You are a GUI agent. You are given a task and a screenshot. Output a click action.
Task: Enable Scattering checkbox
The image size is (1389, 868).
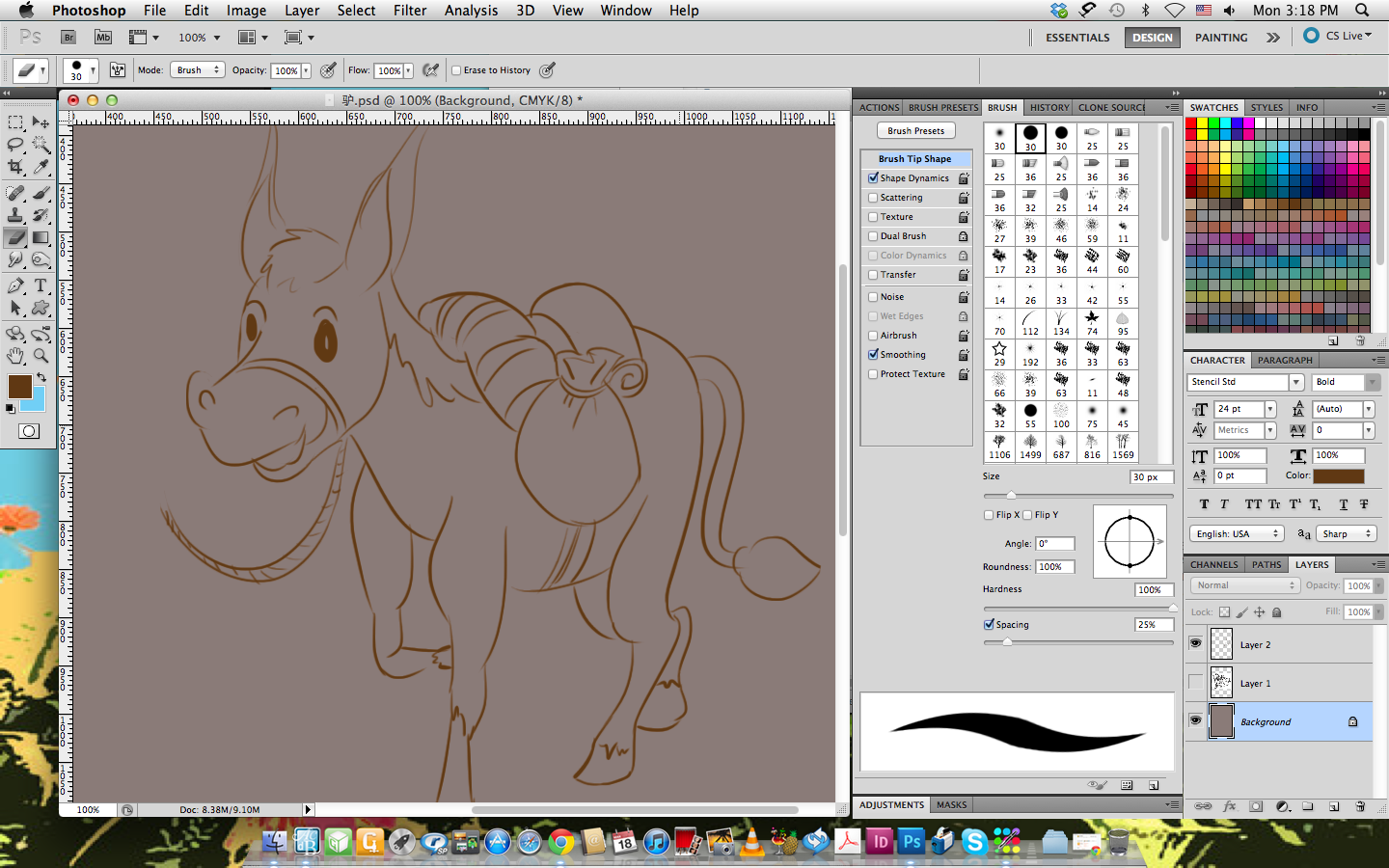point(873,197)
